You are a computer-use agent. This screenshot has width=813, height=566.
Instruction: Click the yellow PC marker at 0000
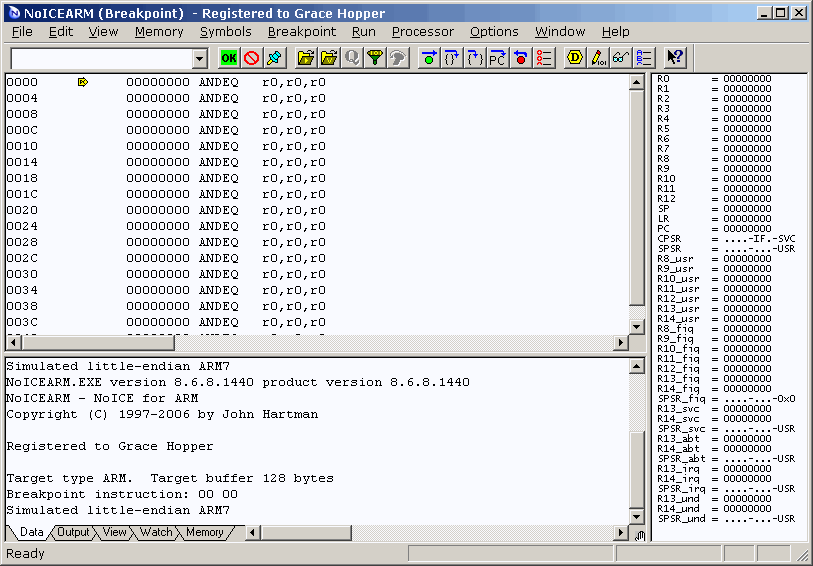tap(82, 82)
